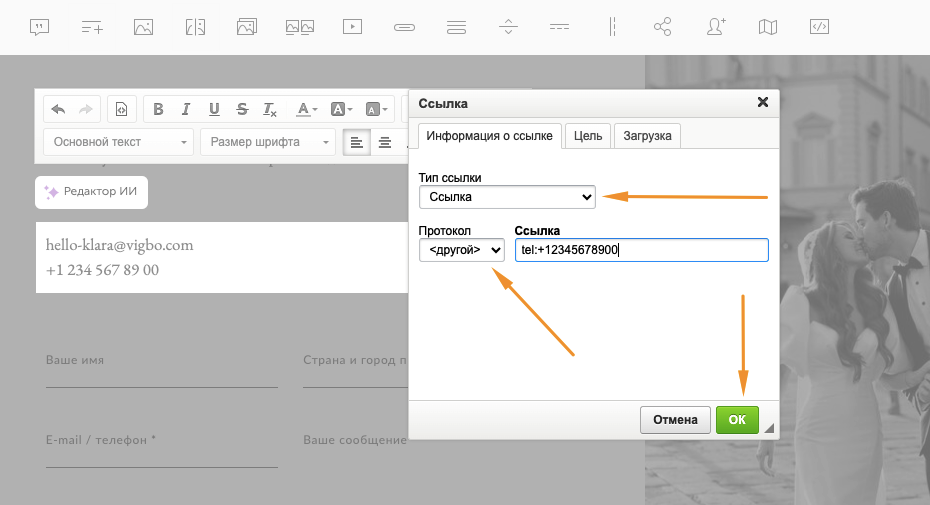
Task: Toggle bold formatting in text editor
Action: pyautogui.click(x=158, y=110)
